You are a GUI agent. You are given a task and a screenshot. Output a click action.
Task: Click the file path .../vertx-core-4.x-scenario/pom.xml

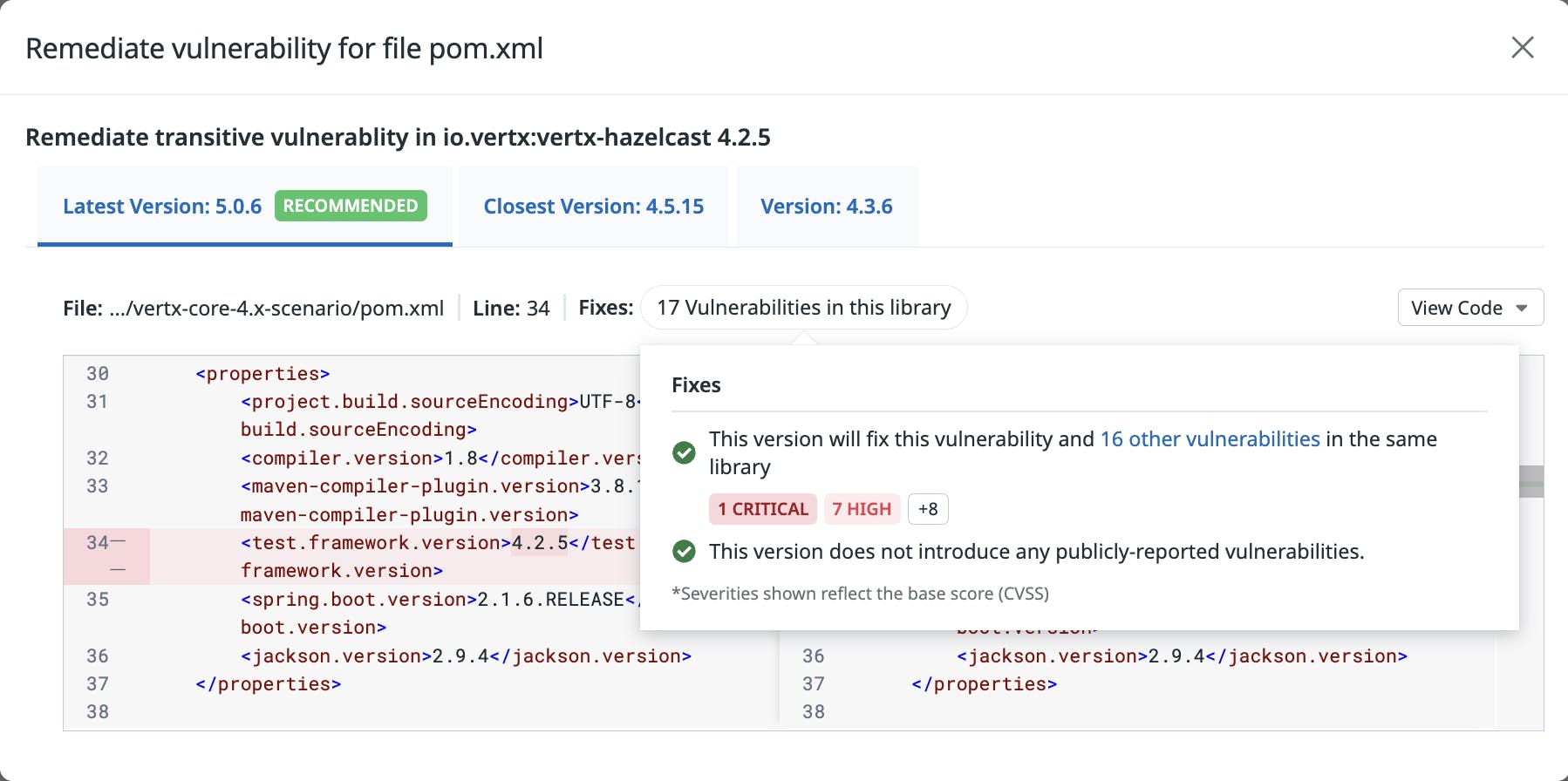(276, 309)
